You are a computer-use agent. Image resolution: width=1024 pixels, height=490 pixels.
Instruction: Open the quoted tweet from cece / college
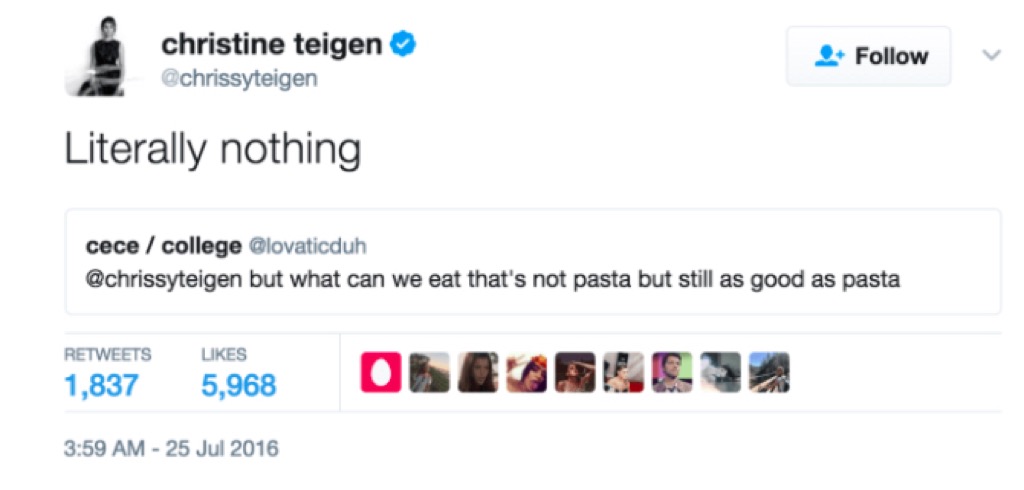coord(532,262)
